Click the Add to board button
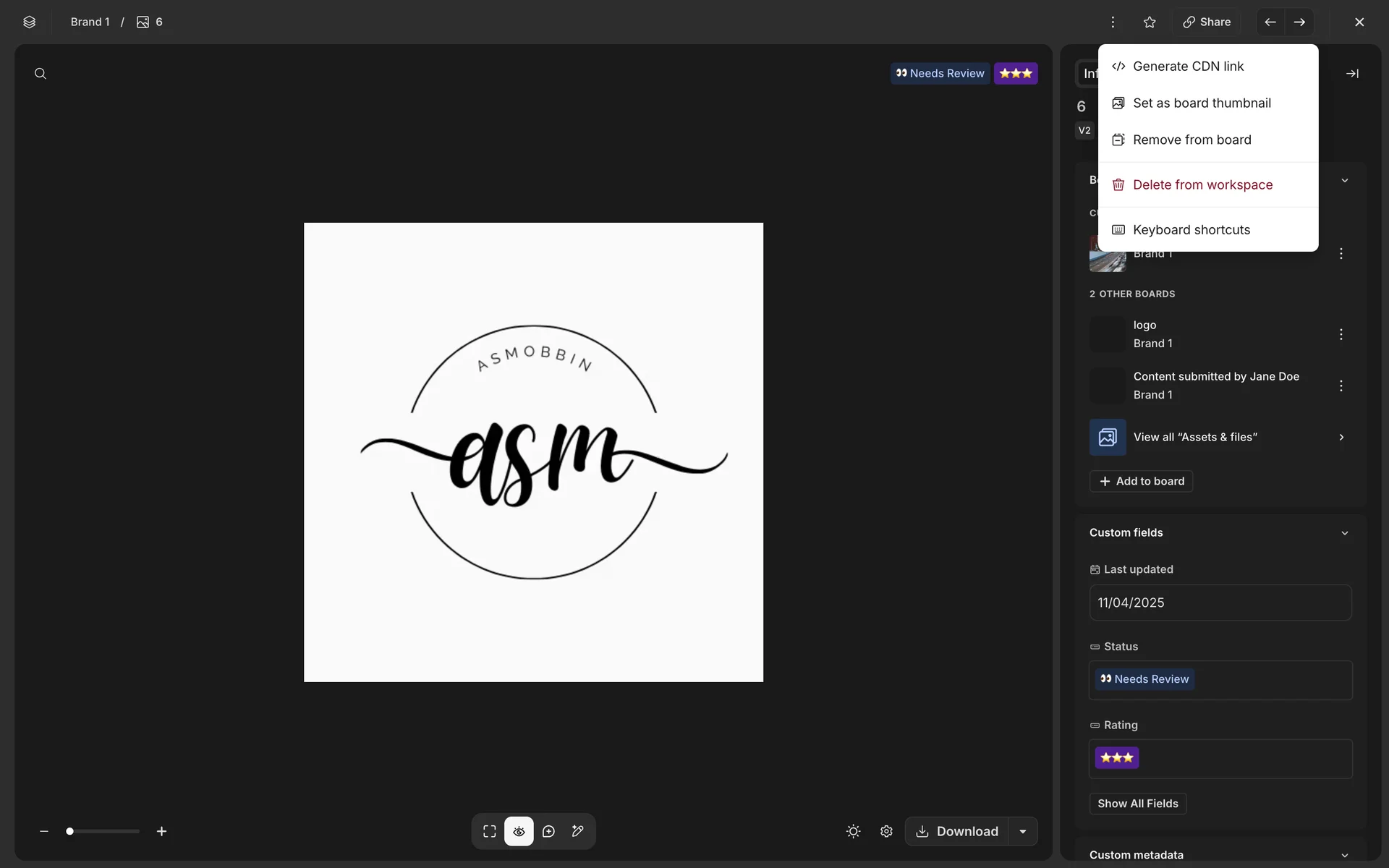 tap(1141, 481)
